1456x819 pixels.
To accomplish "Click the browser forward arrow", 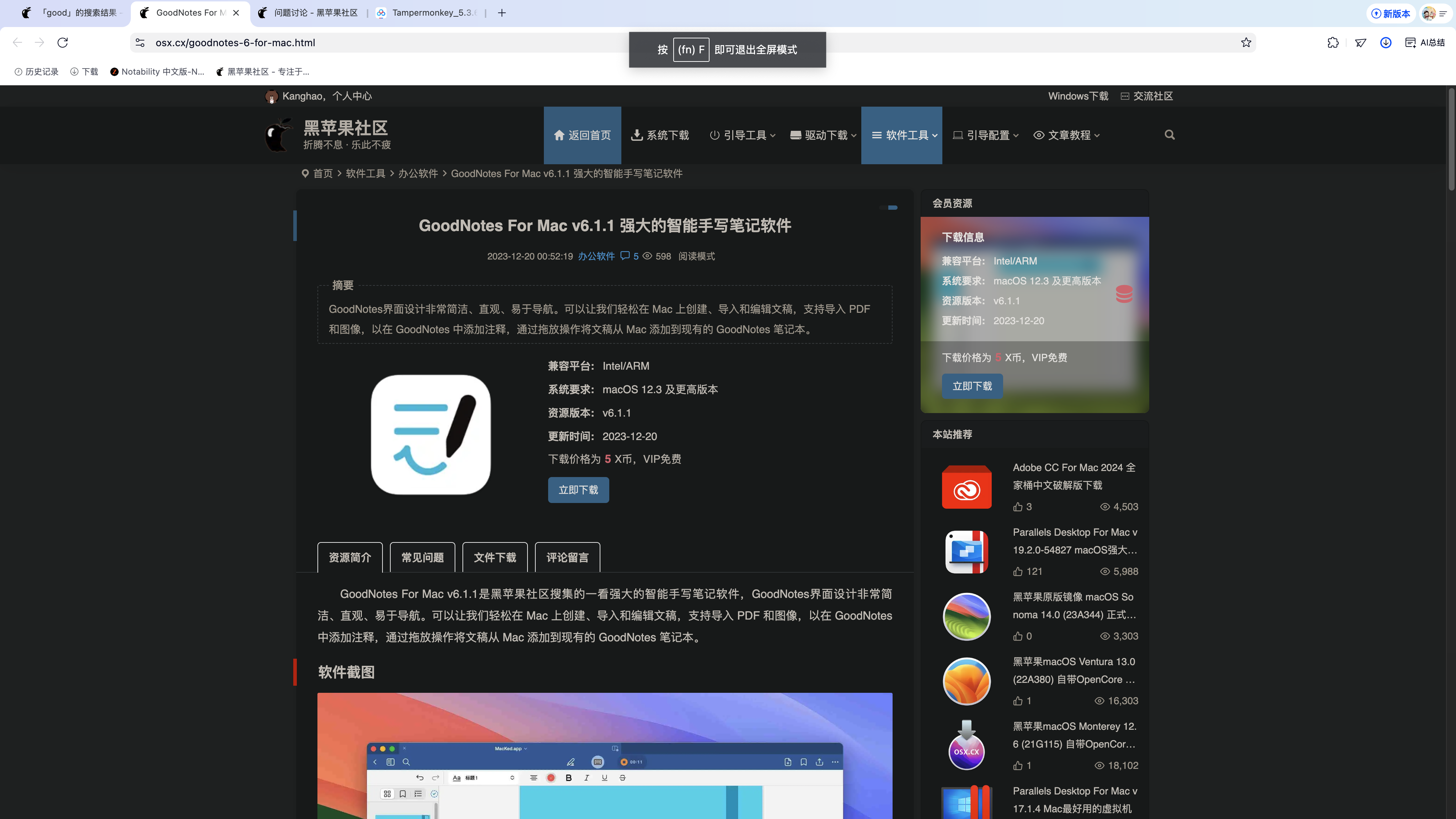I will pyautogui.click(x=39, y=42).
